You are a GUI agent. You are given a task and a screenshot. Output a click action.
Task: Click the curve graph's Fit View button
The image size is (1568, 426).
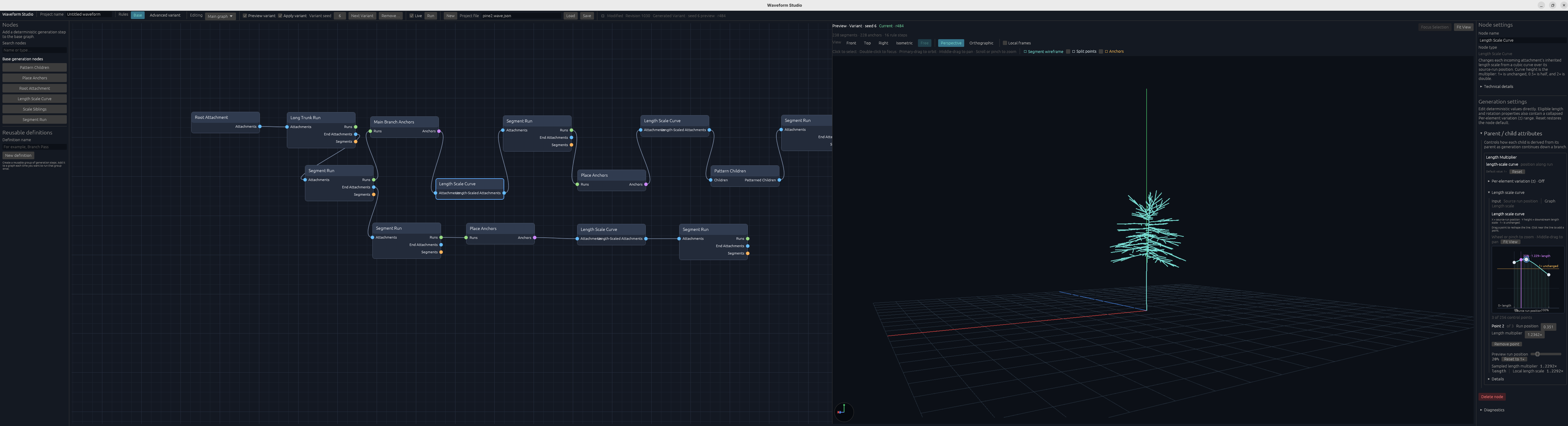point(1510,242)
